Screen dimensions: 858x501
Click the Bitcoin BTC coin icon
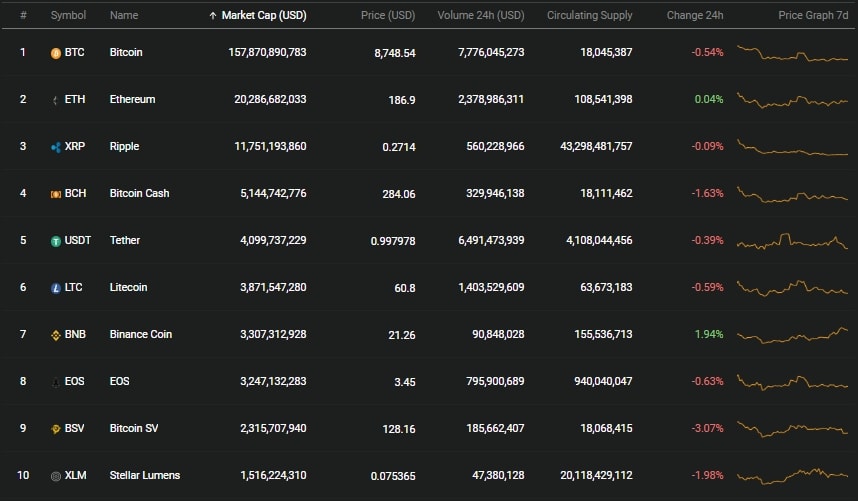pyautogui.click(x=56, y=53)
